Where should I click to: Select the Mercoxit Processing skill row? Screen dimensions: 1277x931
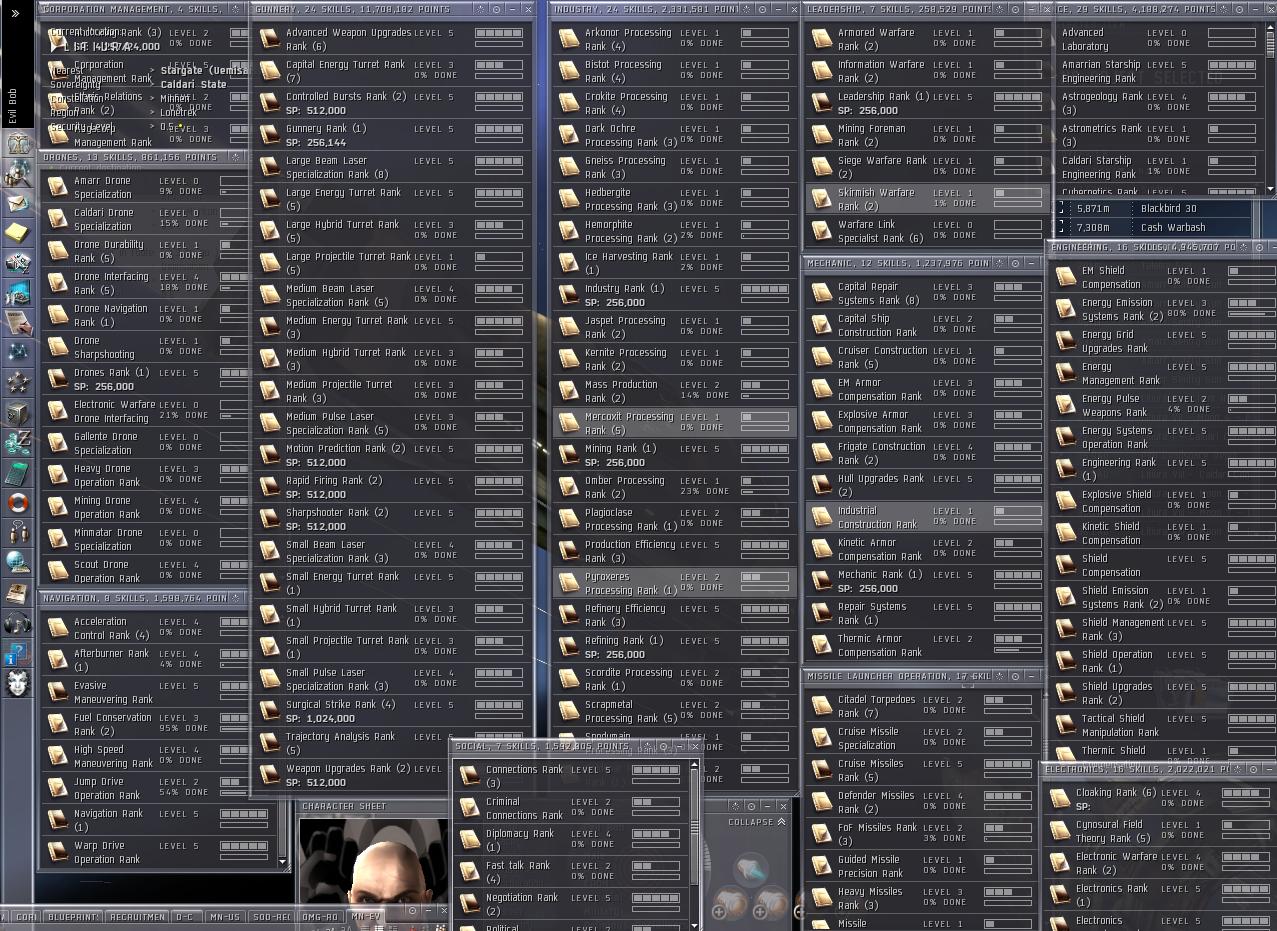click(675, 423)
